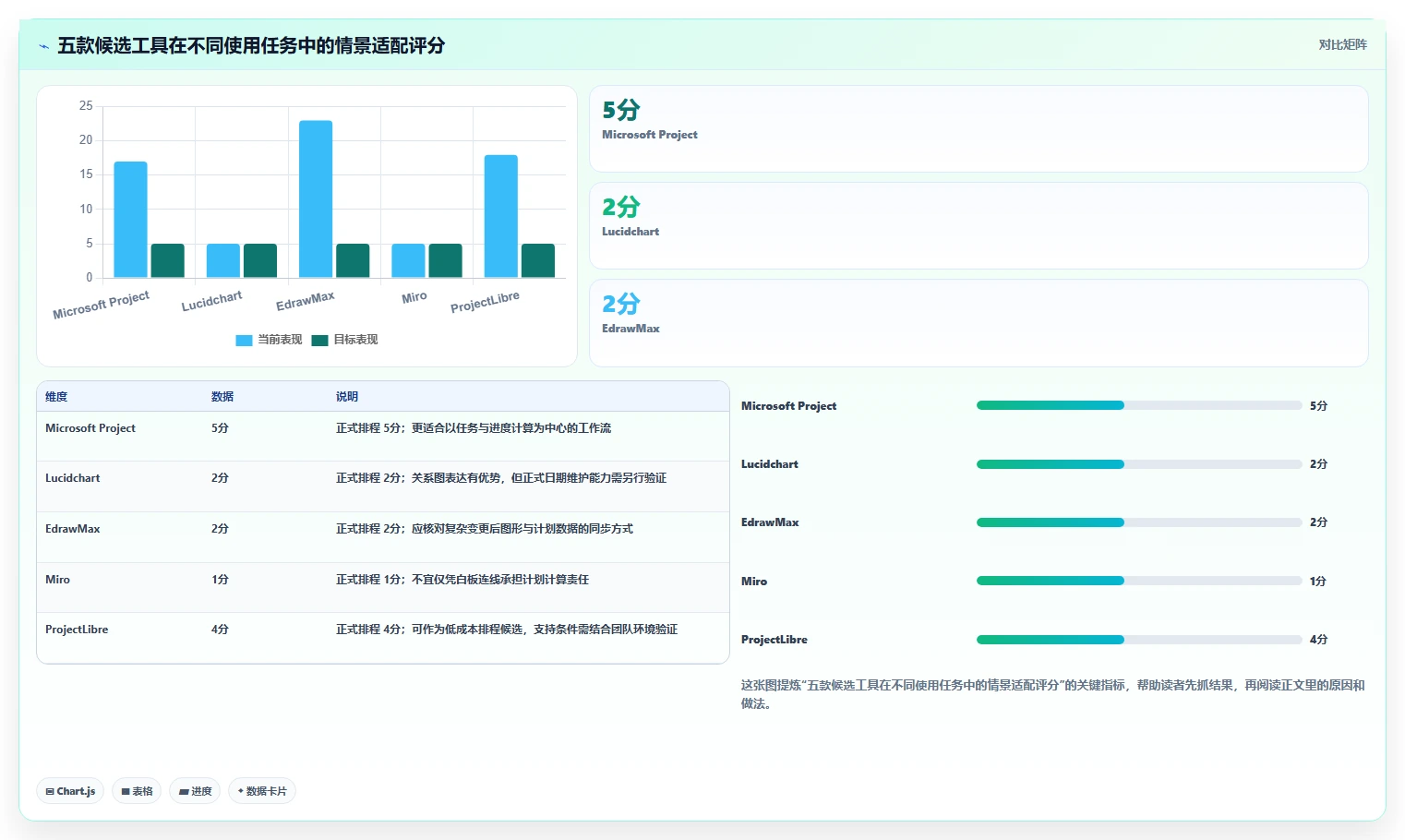
Task: Toggle the 目标表现 legend item
Action: pos(344,340)
